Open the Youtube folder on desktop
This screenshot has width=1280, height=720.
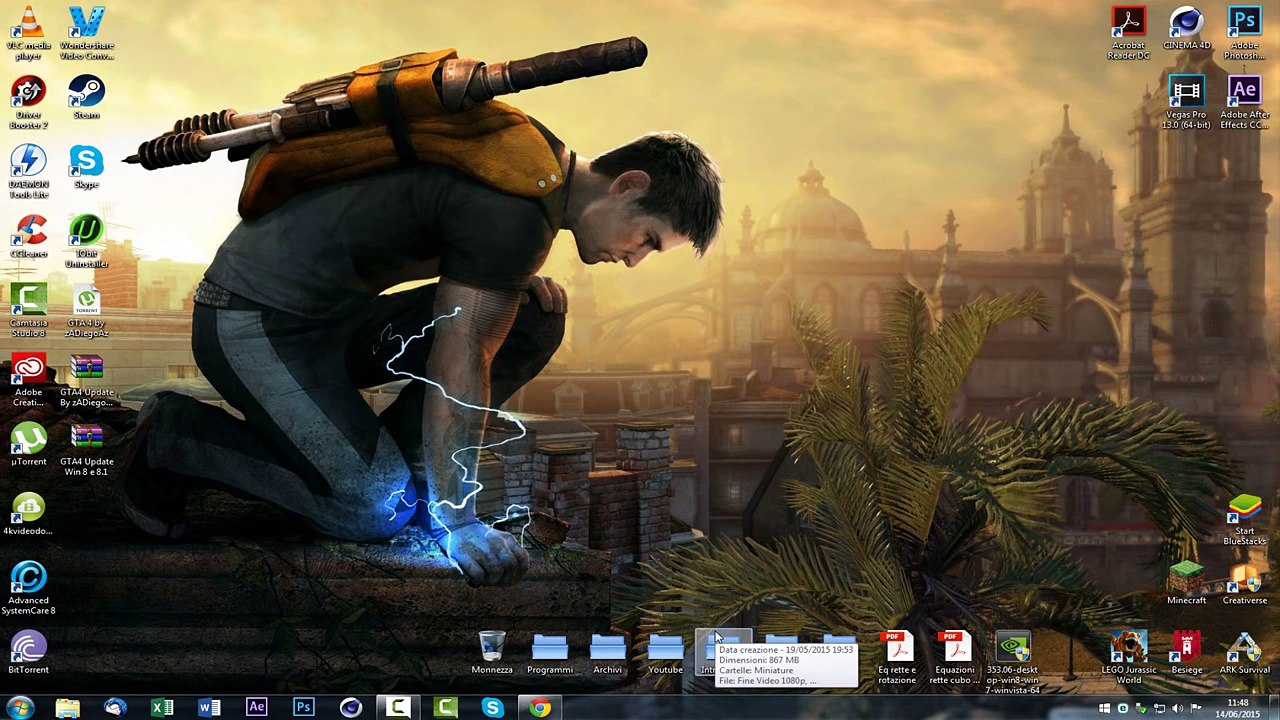pyautogui.click(x=665, y=647)
